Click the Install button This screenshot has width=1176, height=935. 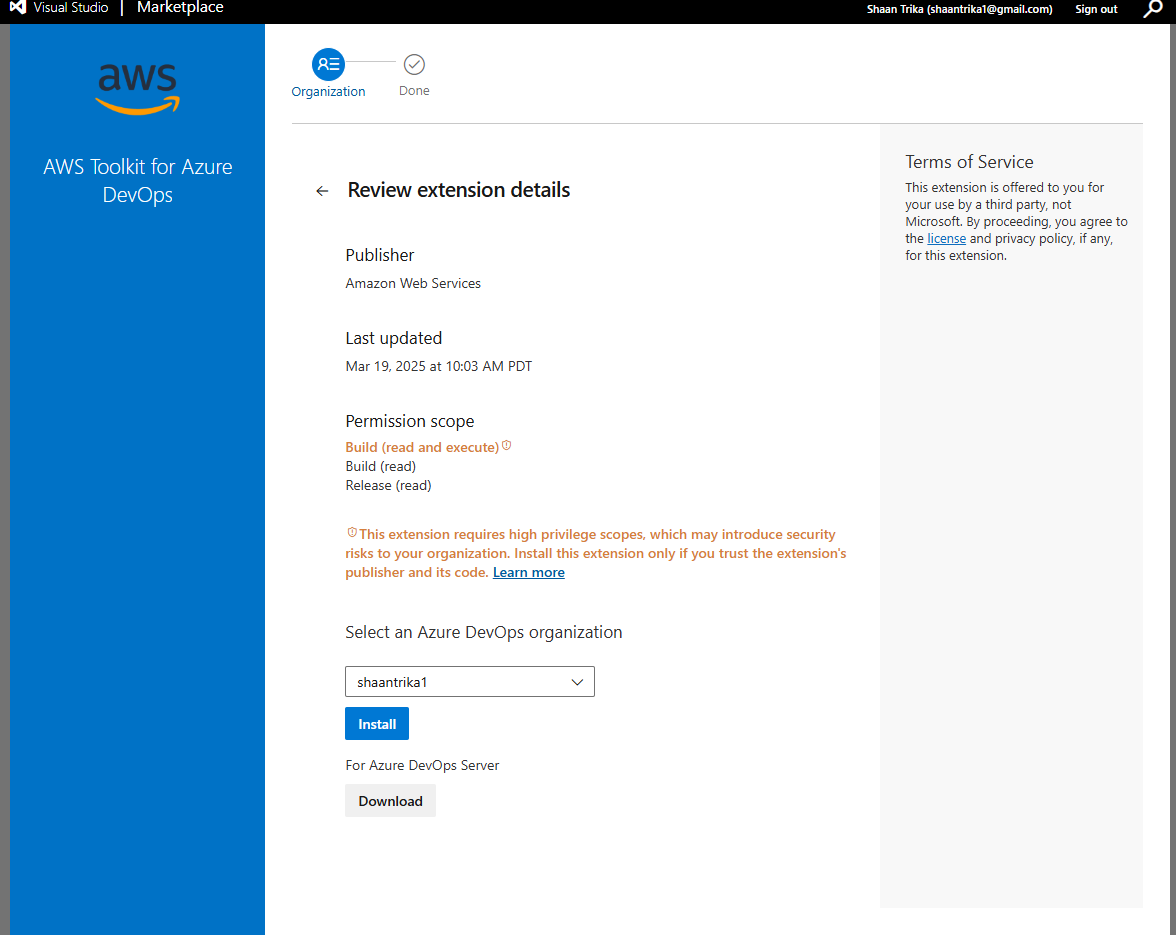[x=376, y=724]
